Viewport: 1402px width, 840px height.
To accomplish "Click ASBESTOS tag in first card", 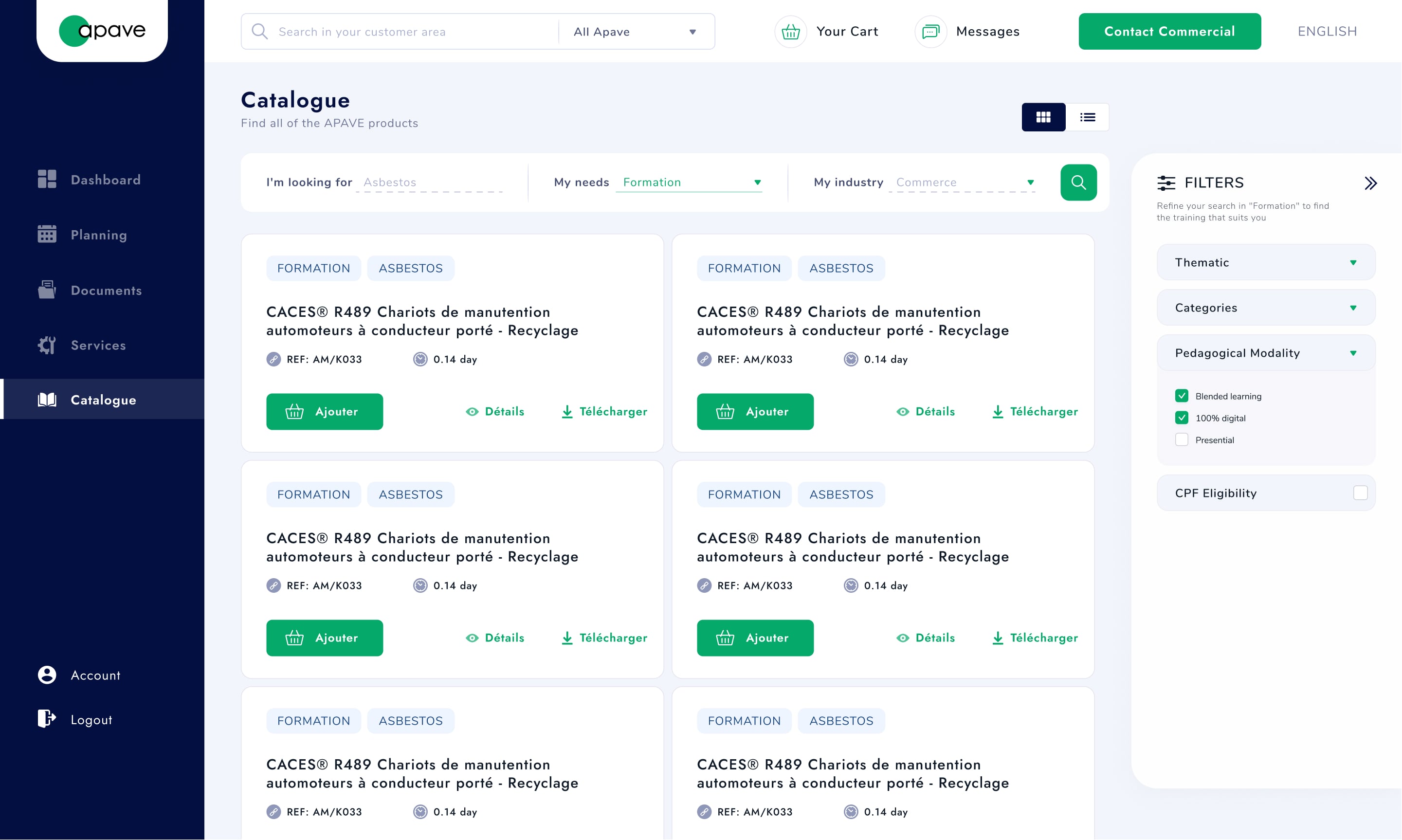I will [410, 268].
